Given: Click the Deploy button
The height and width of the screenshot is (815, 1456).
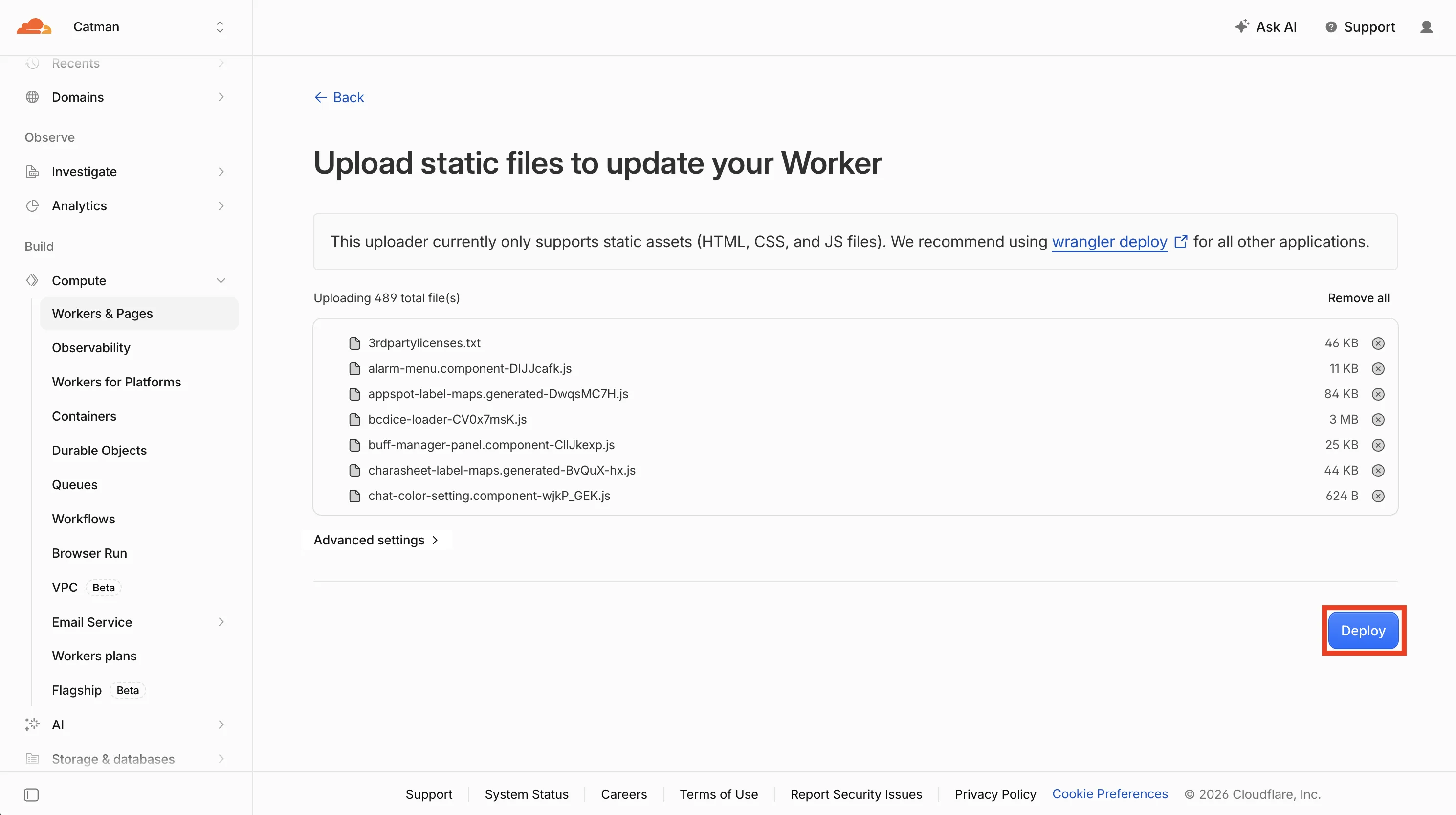Looking at the screenshot, I should (x=1363, y=630).
